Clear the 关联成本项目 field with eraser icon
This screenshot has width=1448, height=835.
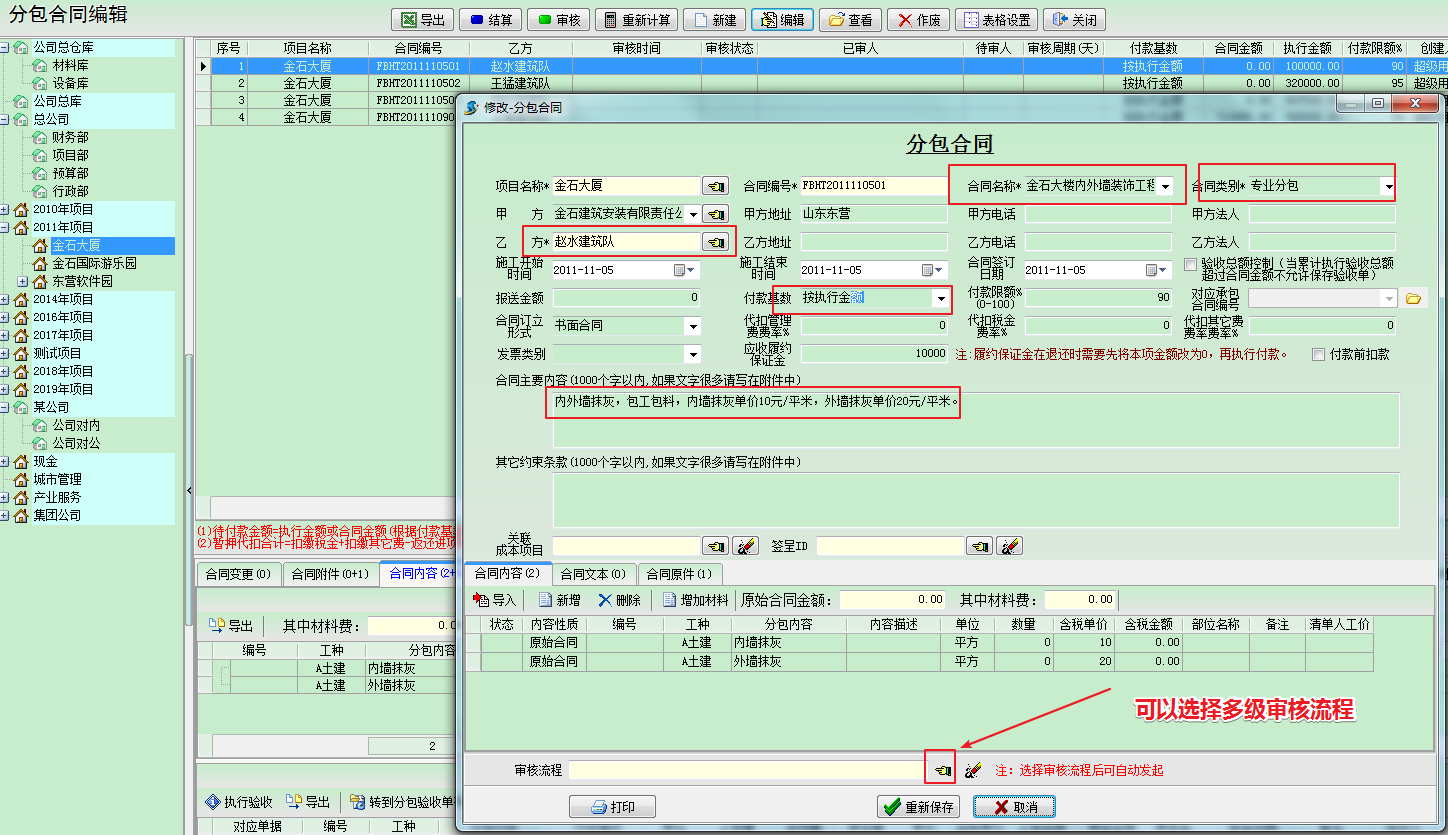point(745,546)
